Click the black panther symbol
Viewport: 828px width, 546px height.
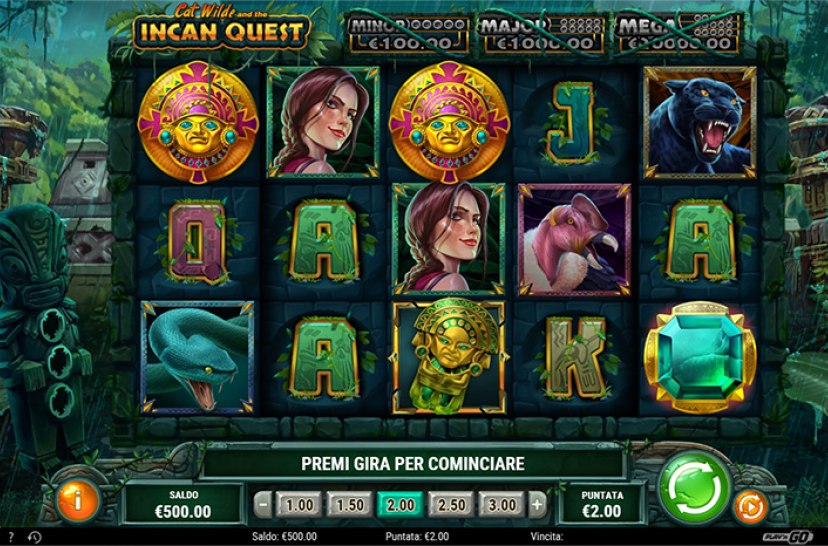coord(700,123)
